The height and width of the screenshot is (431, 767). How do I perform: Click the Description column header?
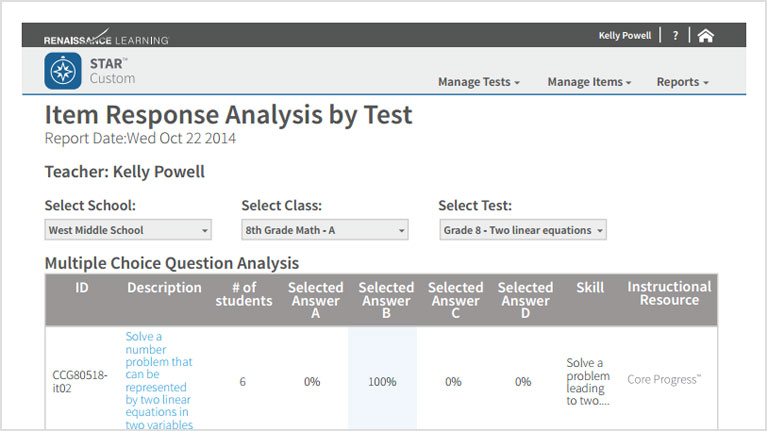[164, 288]
